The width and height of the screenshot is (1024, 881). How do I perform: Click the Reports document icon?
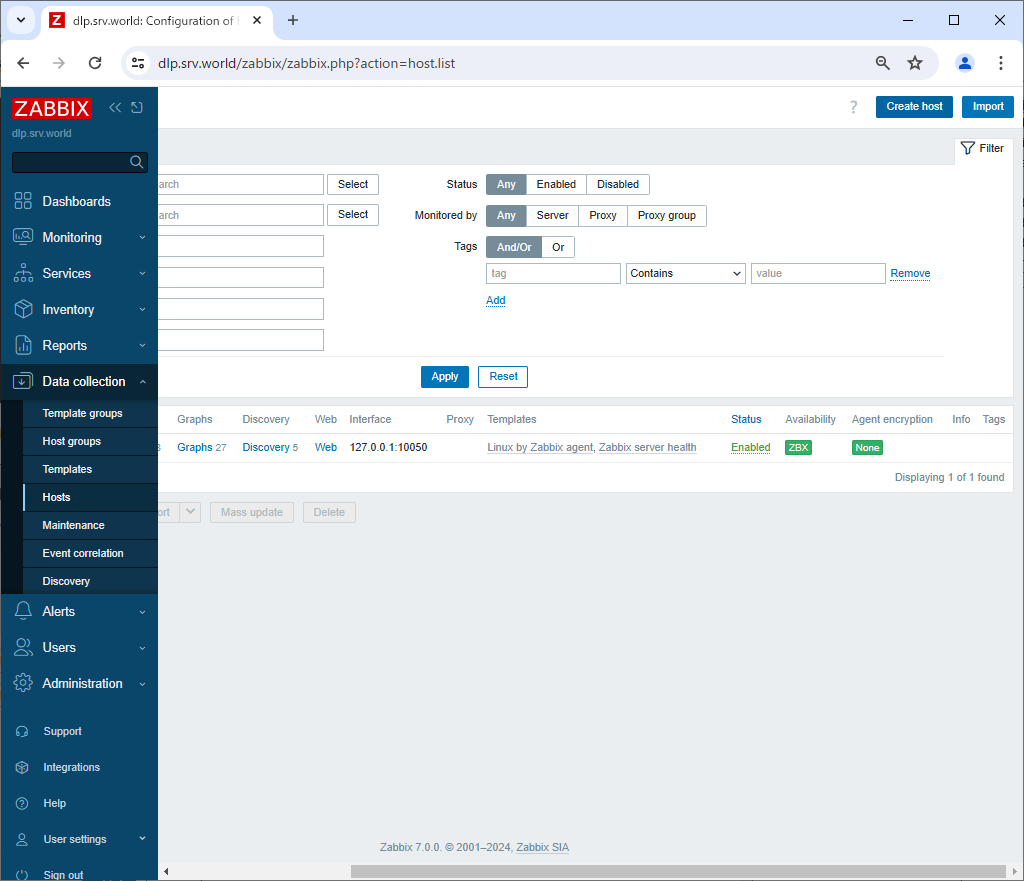click(23, 345)
